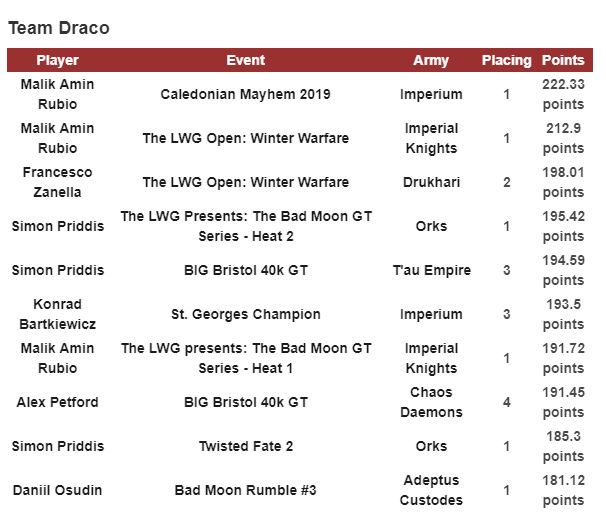Click the Player column header
This screenshot has width=606, height=517.
[x=57, y=60]
